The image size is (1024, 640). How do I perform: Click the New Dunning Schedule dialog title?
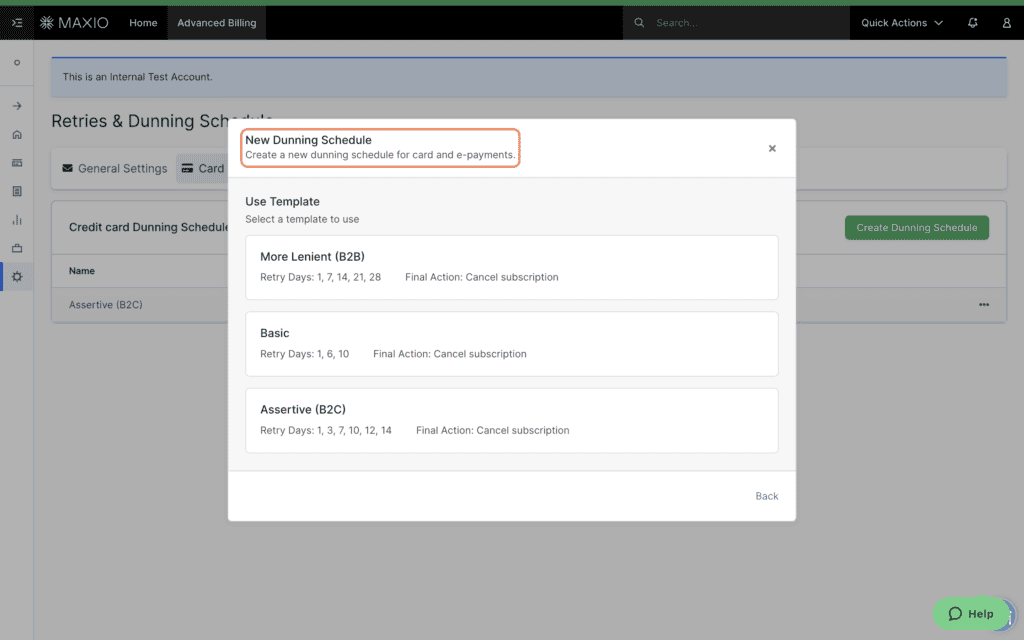[x=308, y=140]
